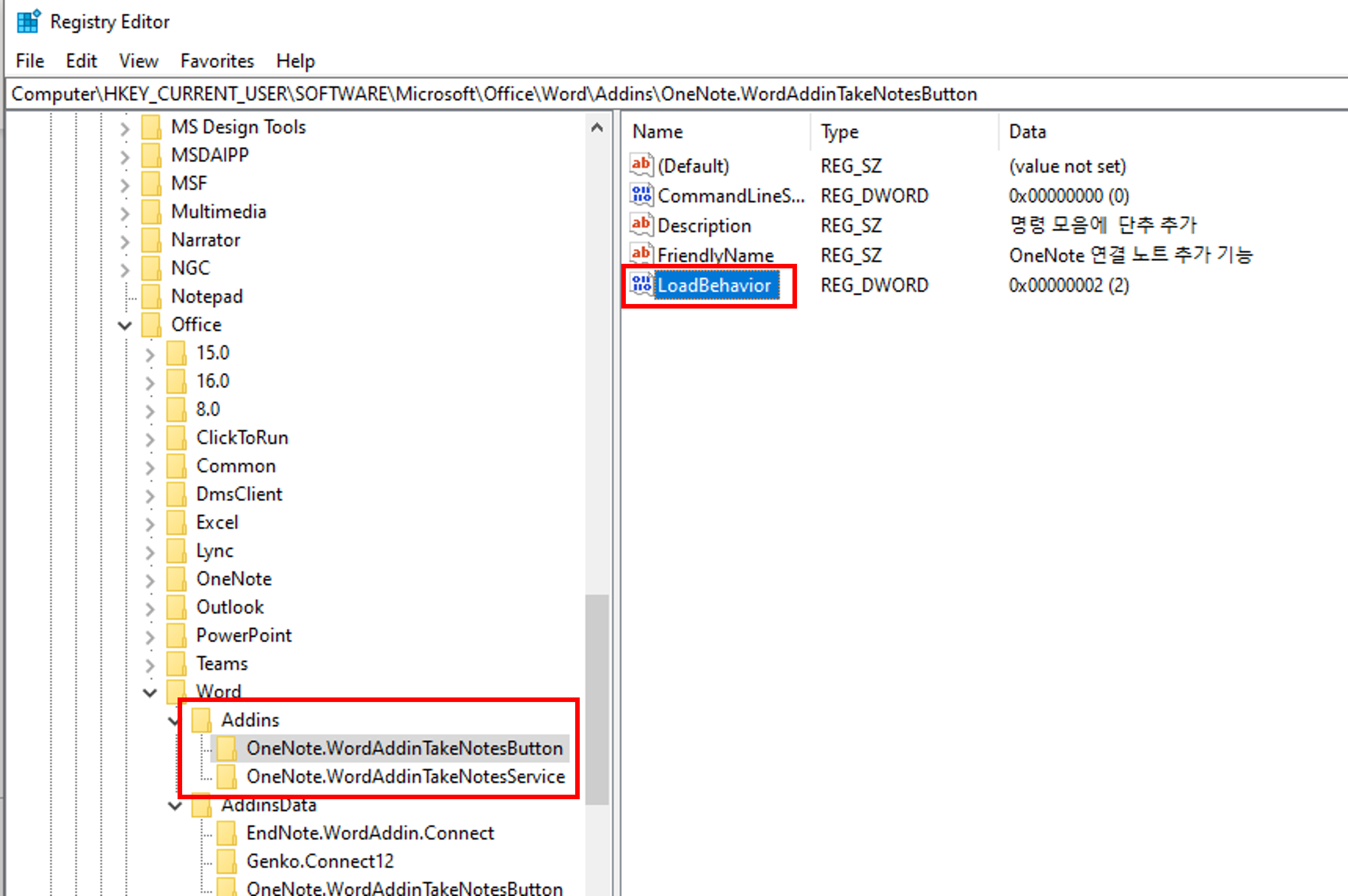
Task: Click the Registry Editor app icon
Action: [x=28, y=22]
